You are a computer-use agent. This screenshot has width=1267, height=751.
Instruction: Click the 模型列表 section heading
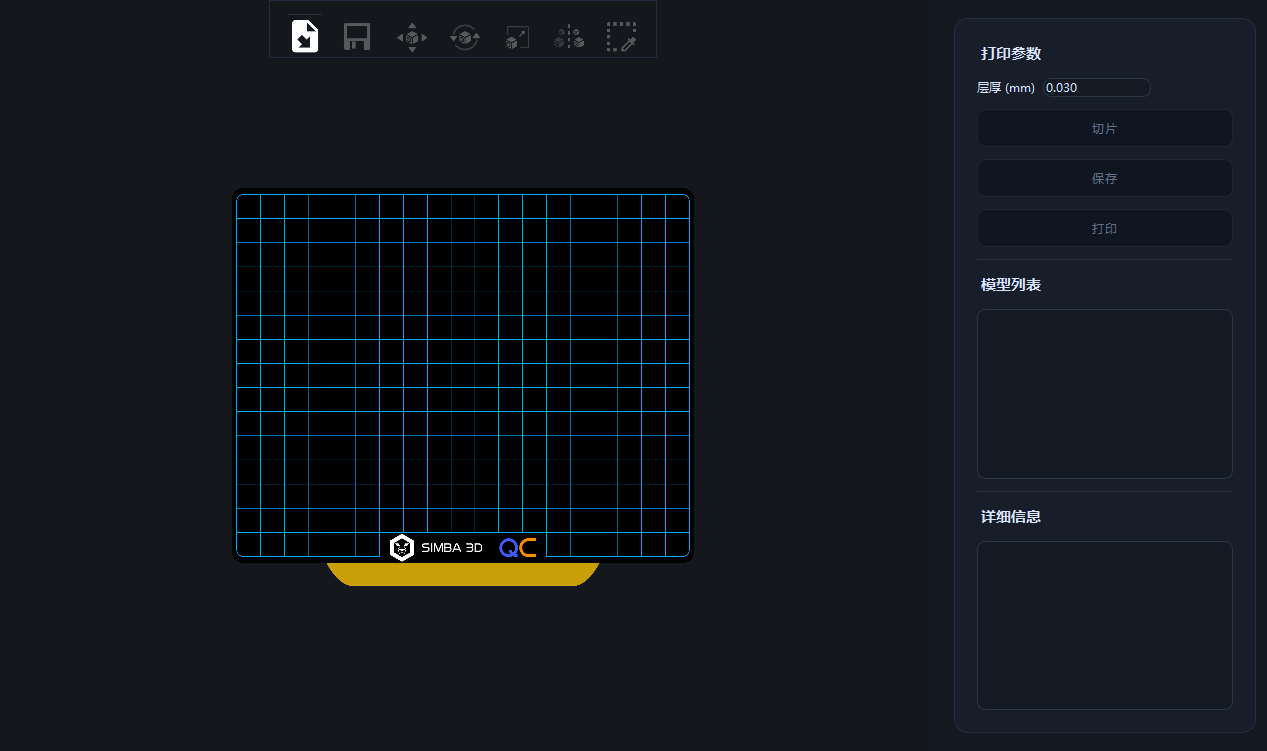click(1011, 285)
